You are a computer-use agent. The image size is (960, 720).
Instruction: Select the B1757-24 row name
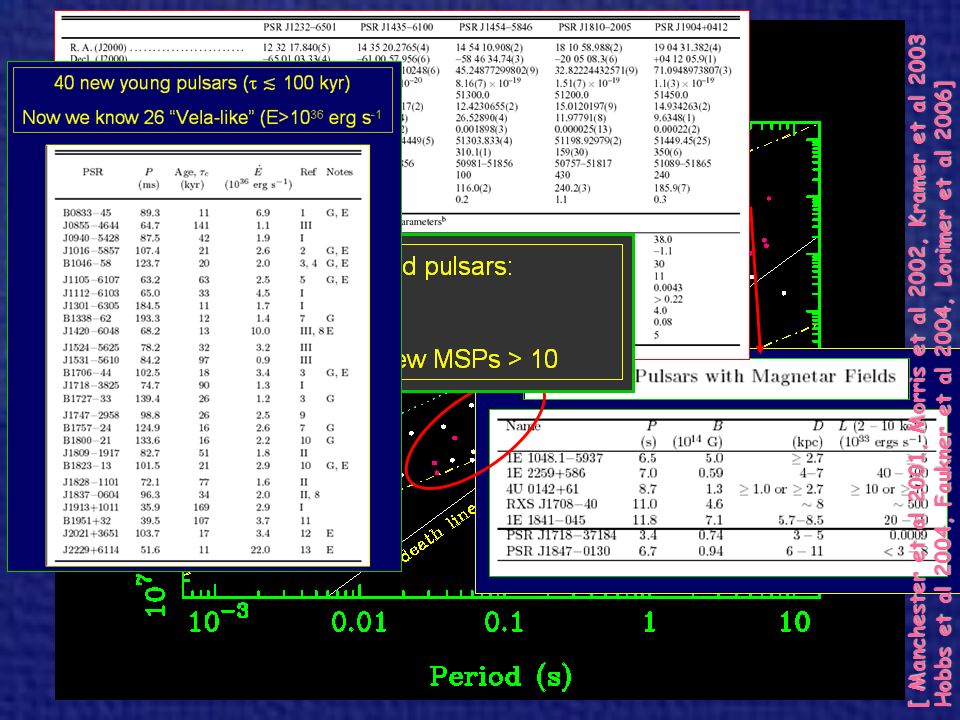pos(87,427)
